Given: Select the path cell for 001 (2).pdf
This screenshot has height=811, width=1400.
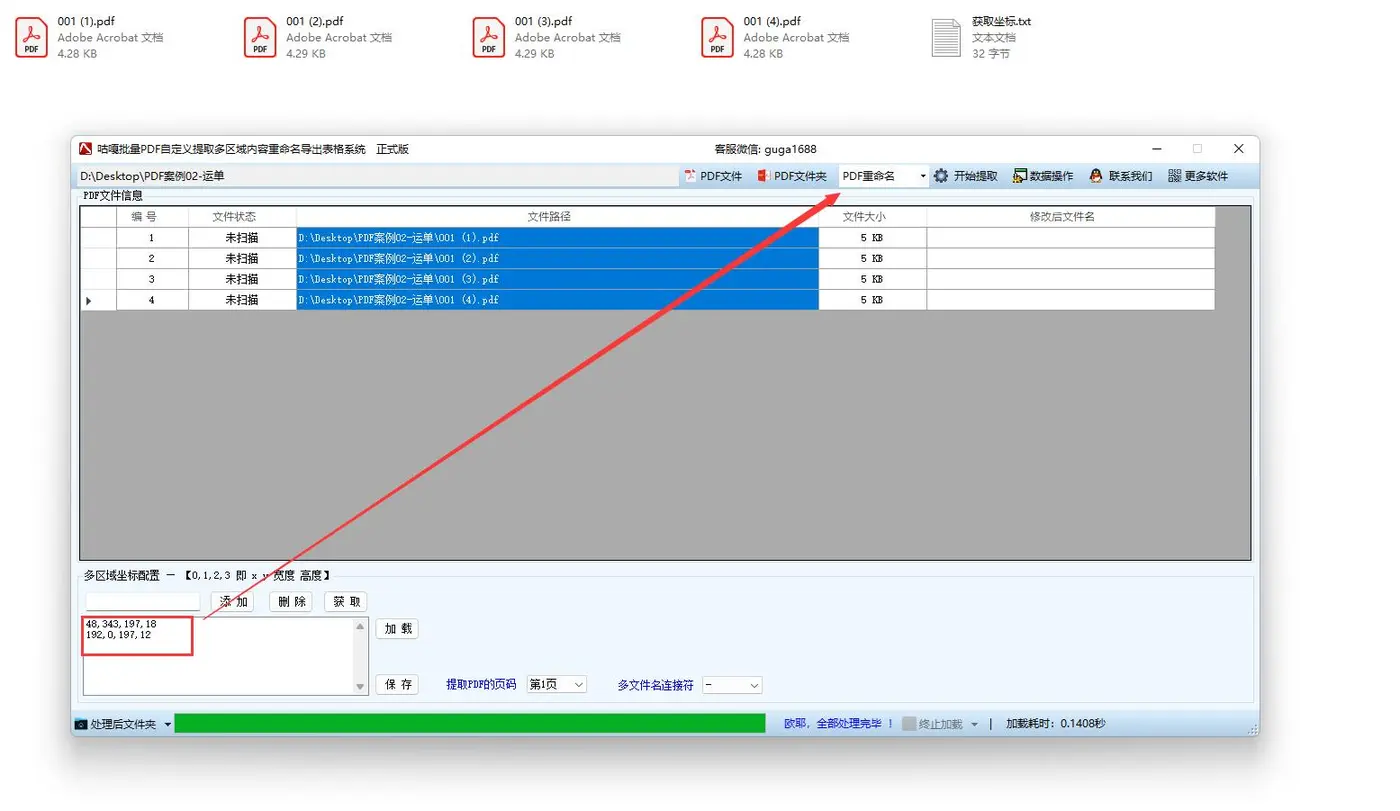Looking at the screenshot, I should point(557,259).
